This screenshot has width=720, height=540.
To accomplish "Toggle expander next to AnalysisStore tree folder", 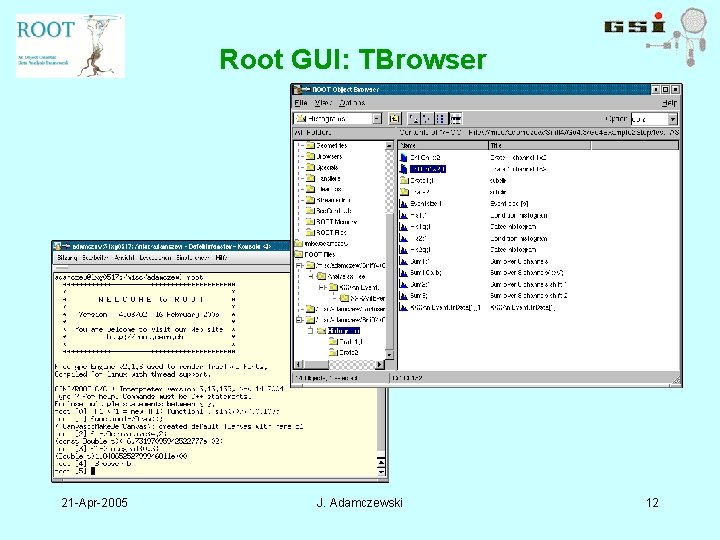I will point(311,276).
